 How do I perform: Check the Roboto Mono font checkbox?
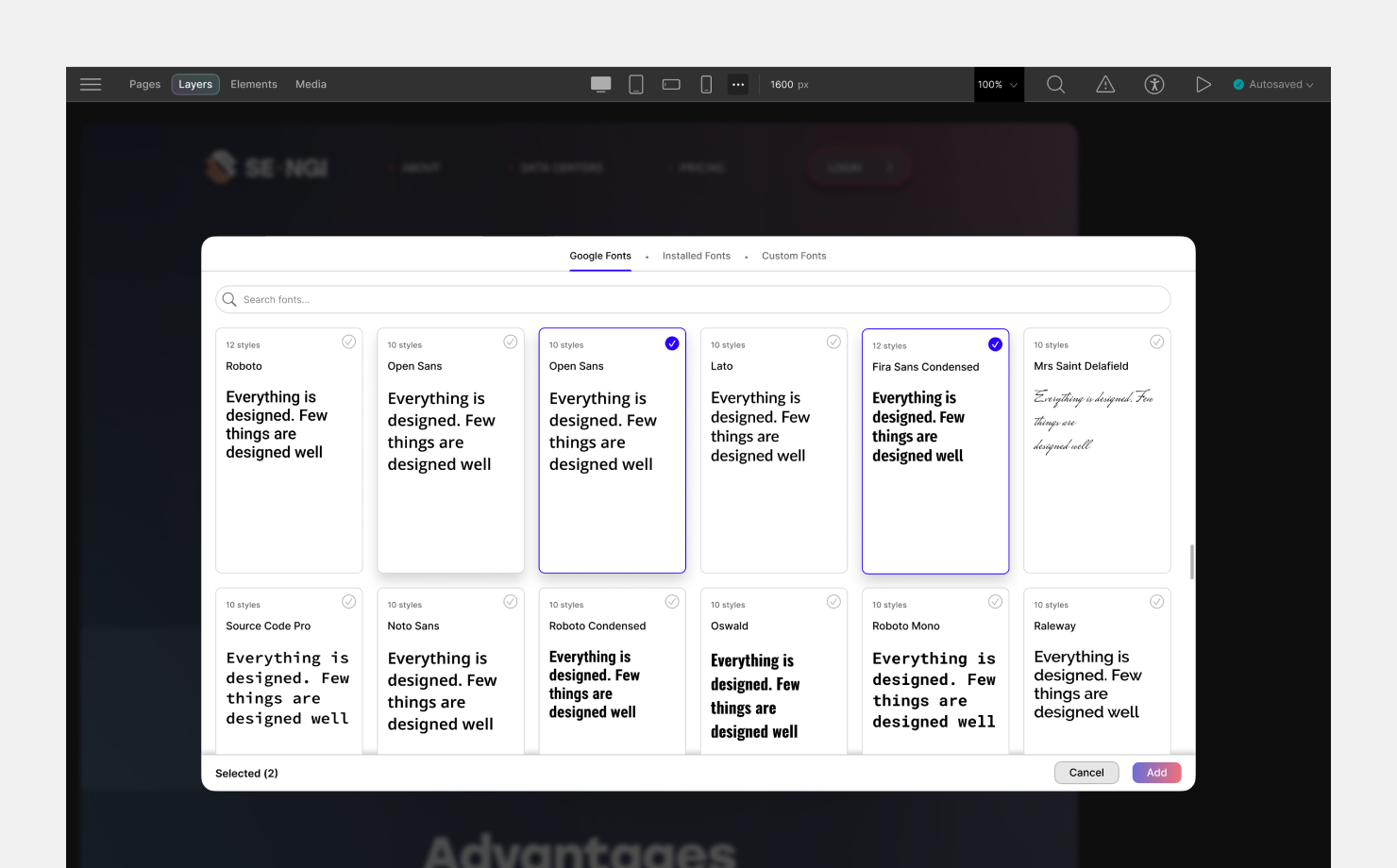tap(995, 602)
